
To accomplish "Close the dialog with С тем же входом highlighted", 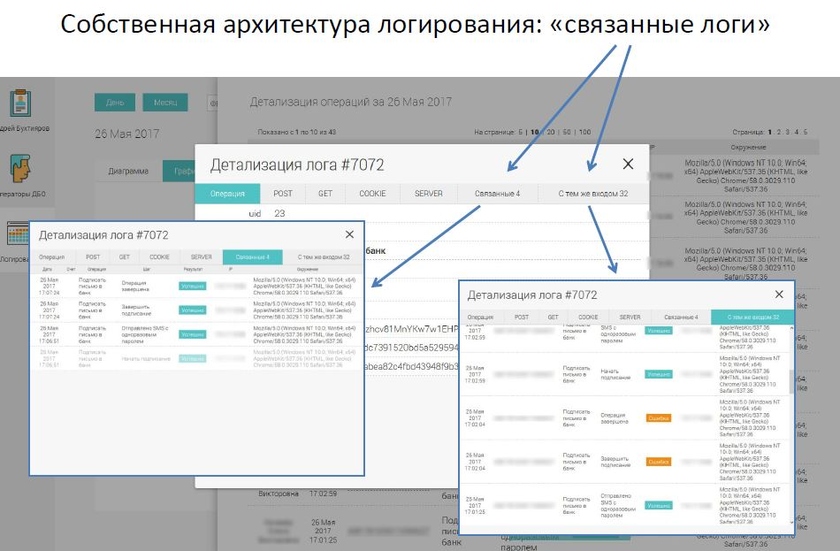I will 779,295.
